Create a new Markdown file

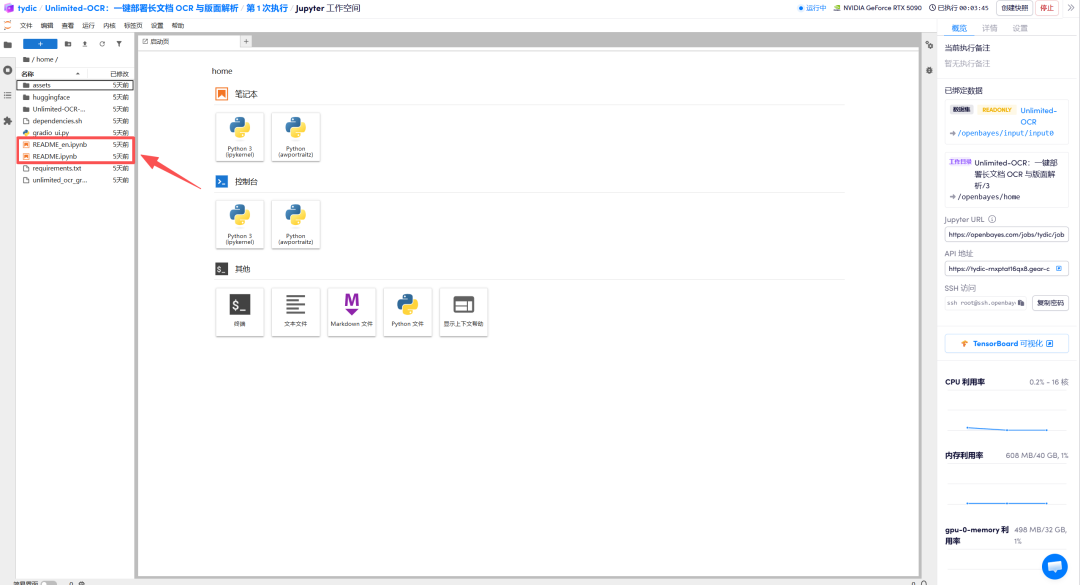[351, 312]
